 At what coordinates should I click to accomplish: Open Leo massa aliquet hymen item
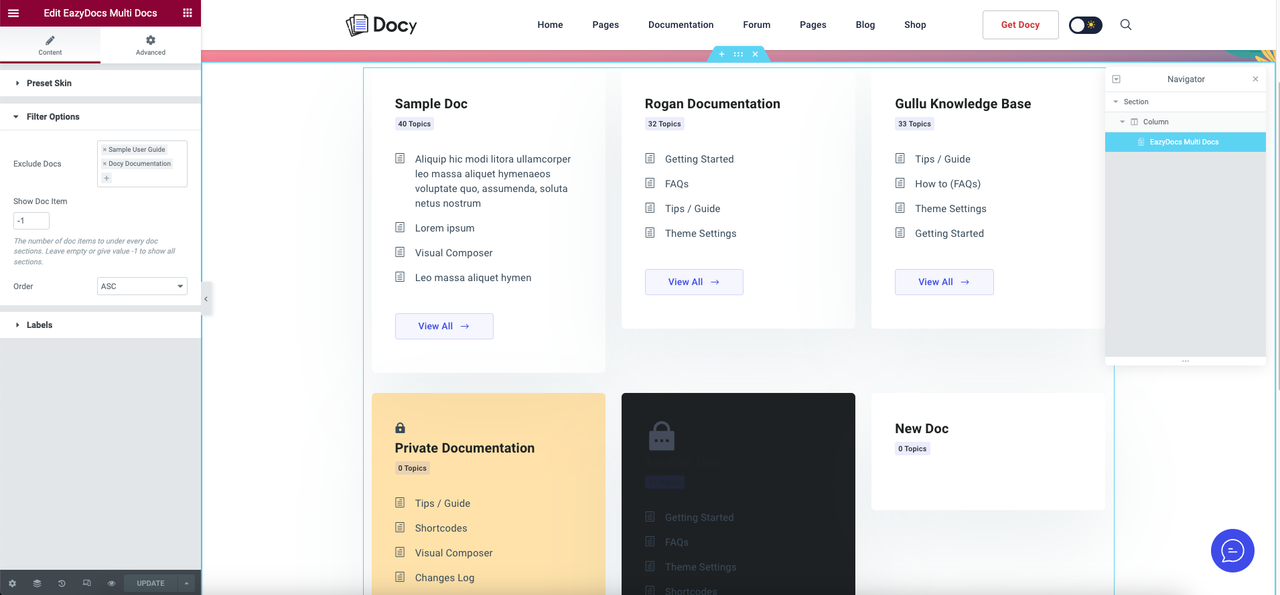tap(473, 278)
